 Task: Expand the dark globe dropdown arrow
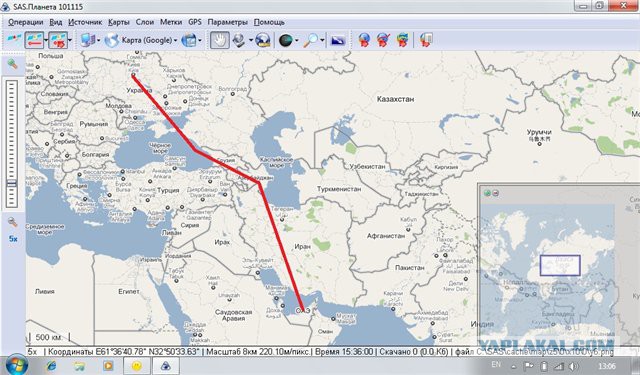click(x=297, y=40)
